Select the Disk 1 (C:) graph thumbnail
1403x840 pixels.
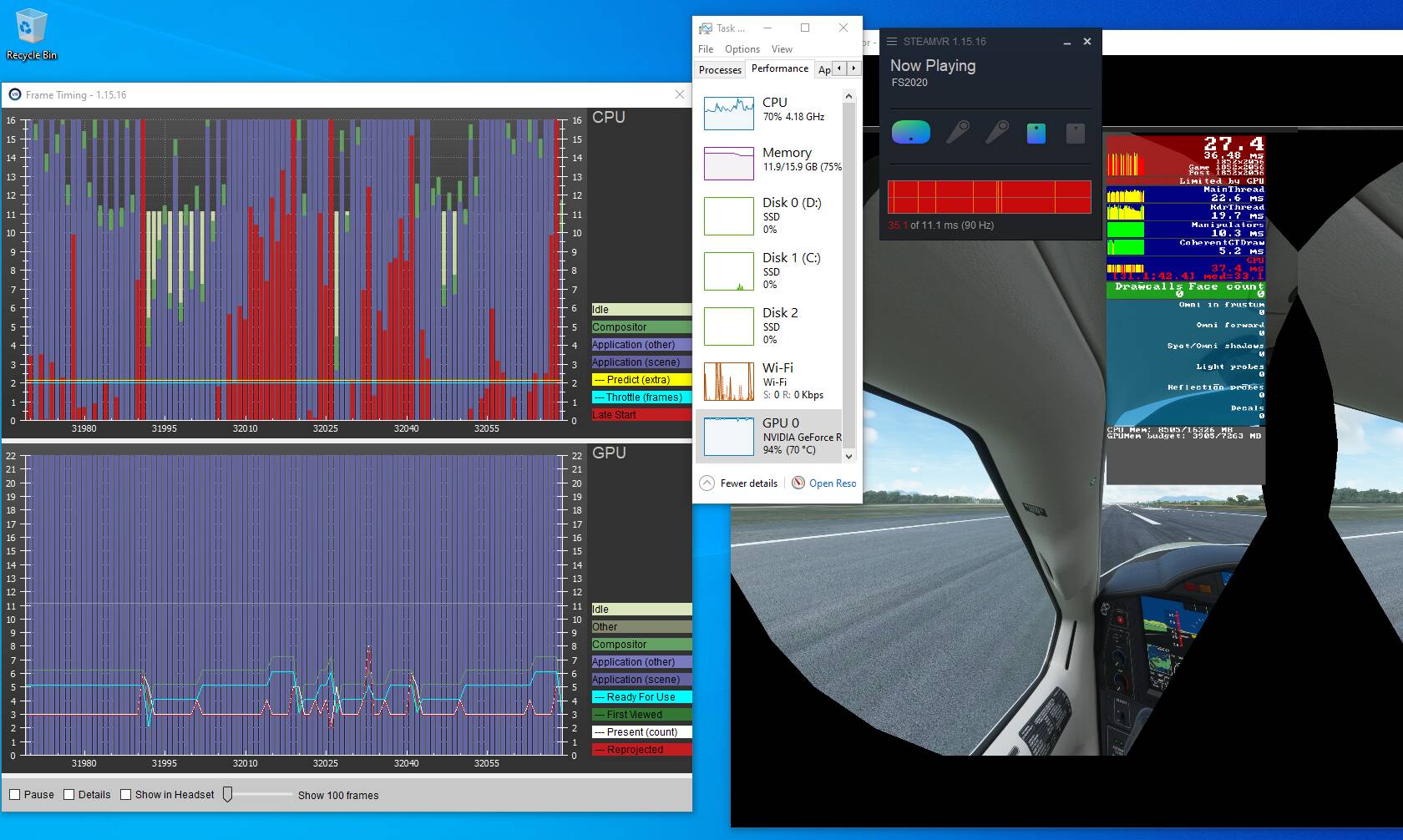click(x=729, y=271)
